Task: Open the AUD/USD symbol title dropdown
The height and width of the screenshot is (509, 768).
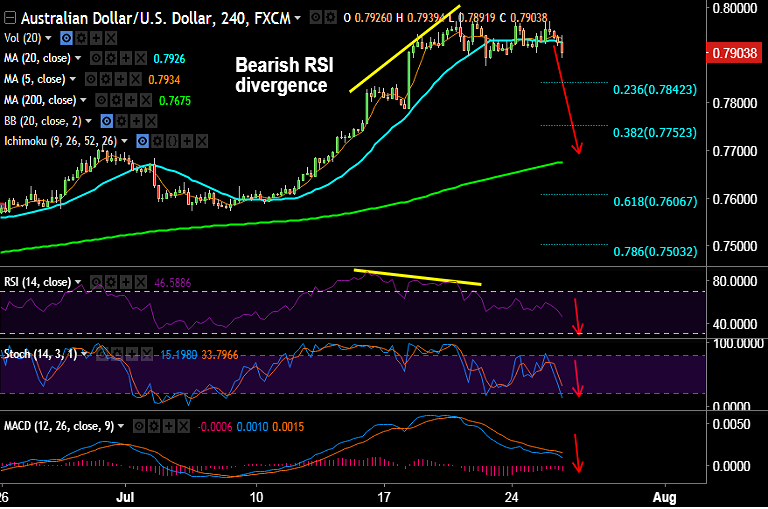Action: [297, 19]
